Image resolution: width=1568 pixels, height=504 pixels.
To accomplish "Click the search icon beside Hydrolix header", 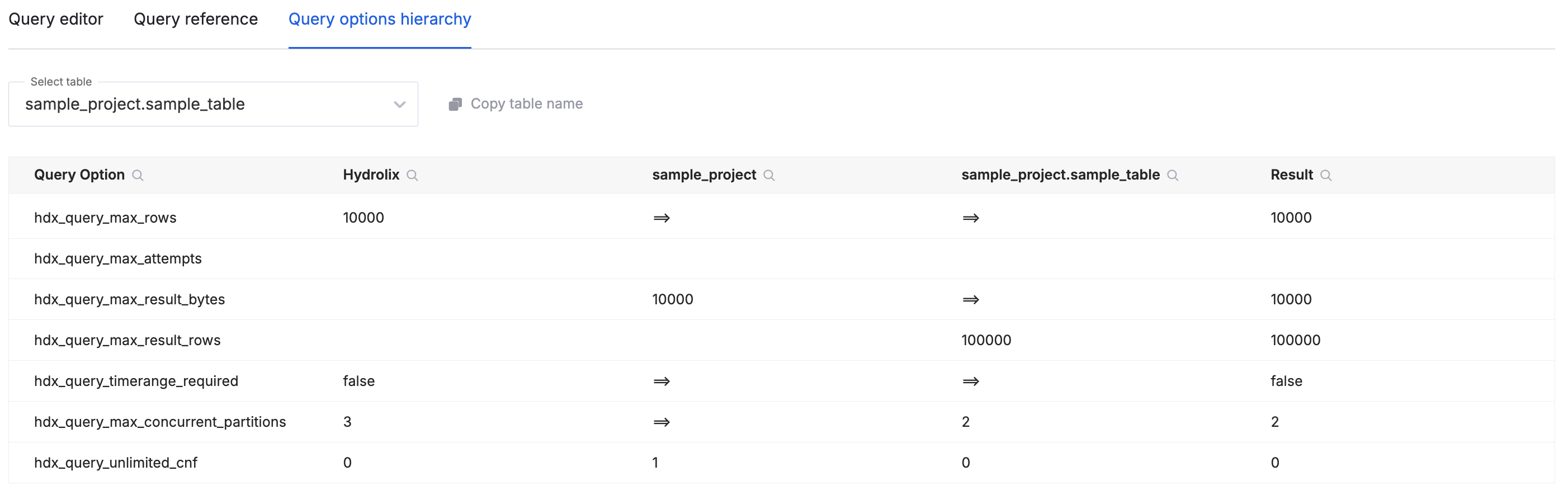I will pyautogui.click(x=412, y=175).
